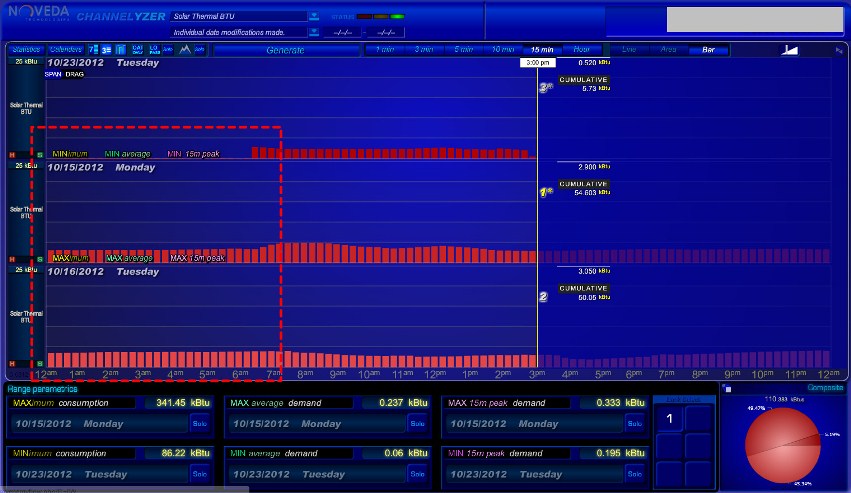The height and width of the screenshot is (493, 851).
Task: Solo the MINimum consumption day
Action: point(200,474)
